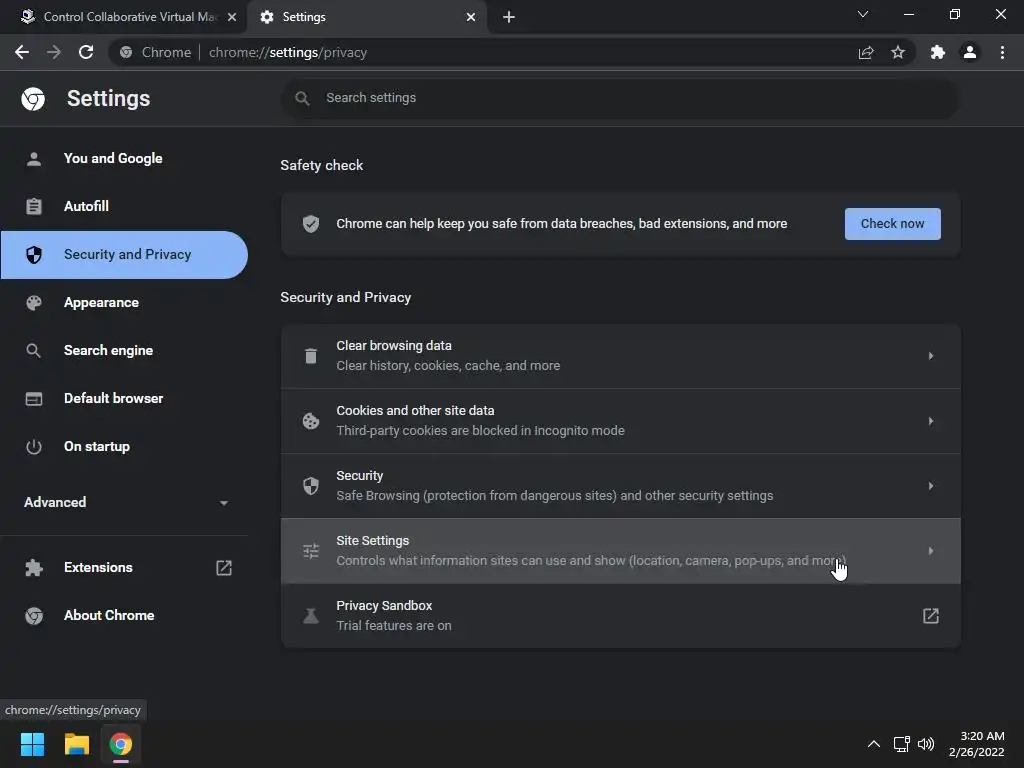1024x768 pixels.
Task: Open the Security row
Action: coord(620,486)
